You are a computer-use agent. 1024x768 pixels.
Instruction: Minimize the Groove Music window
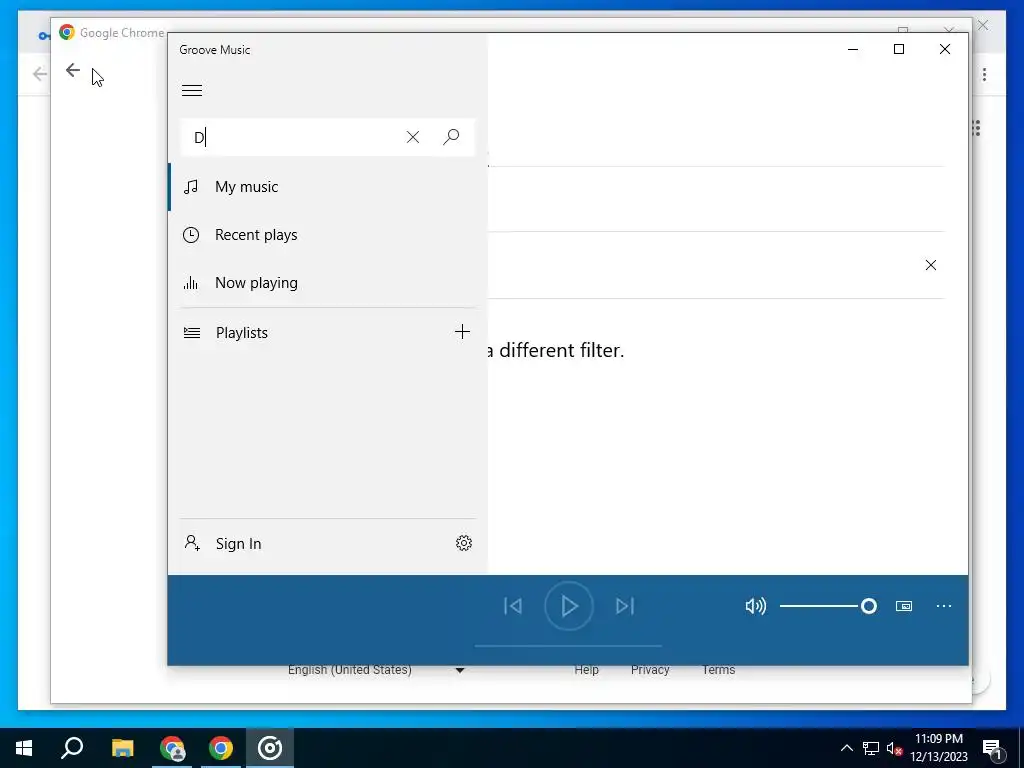click(853, 50)
